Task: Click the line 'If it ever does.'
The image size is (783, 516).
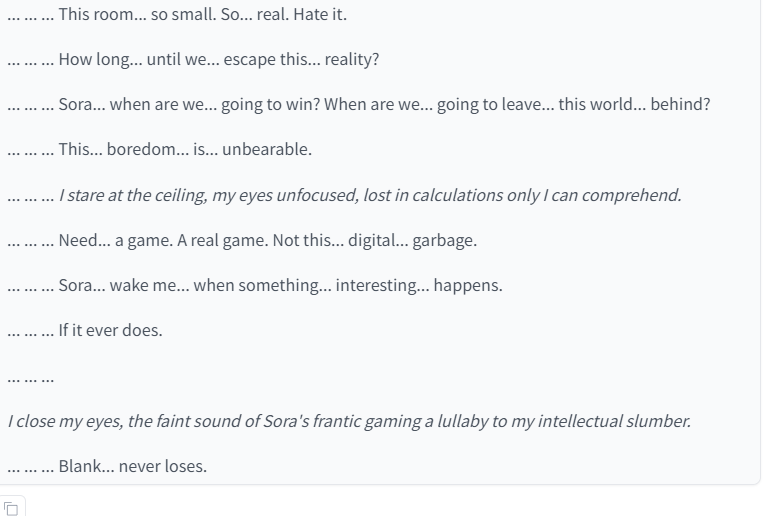Action: point(85,330)
